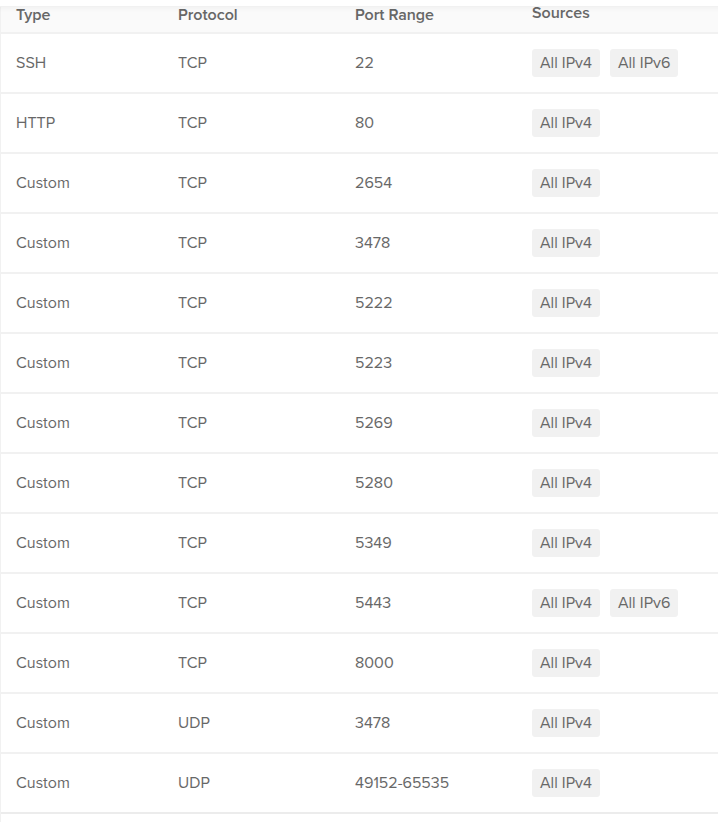Select port 5280 cell
This screenshot has width=718, height=822.
tap(374, 483)
